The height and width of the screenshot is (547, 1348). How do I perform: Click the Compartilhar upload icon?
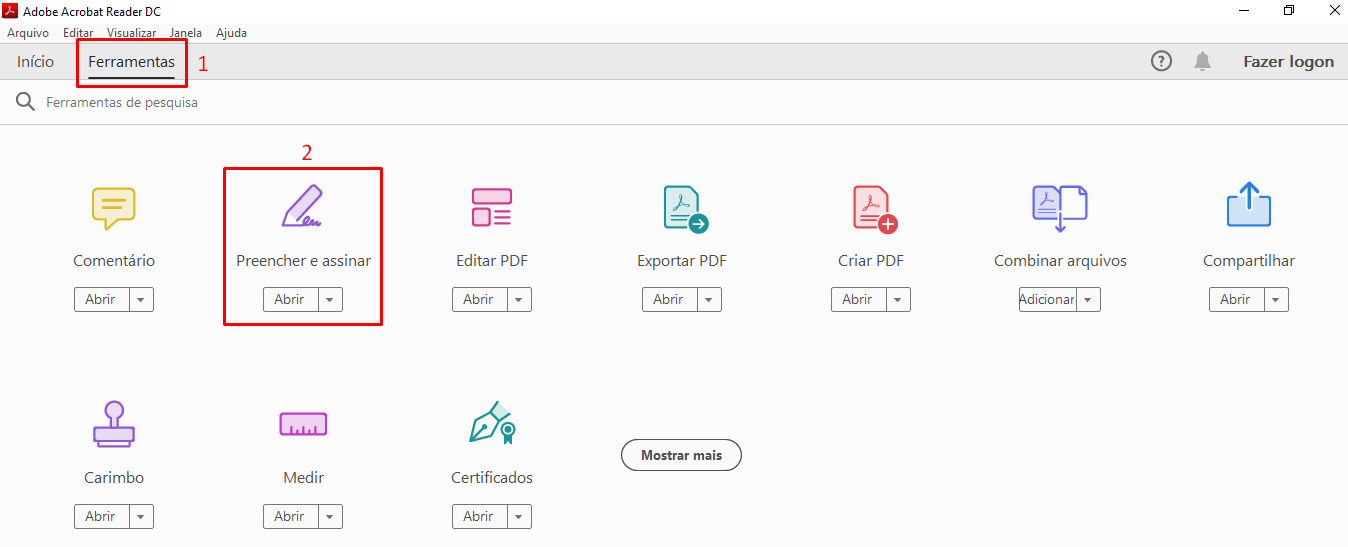point(1248,205)
